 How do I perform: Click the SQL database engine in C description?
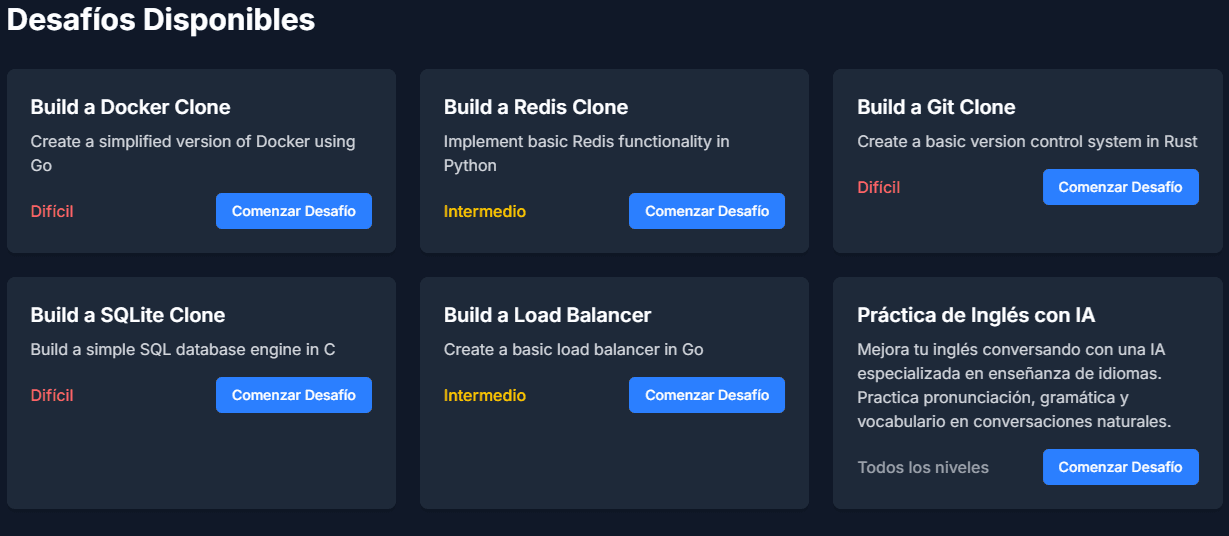click(183, 350)
